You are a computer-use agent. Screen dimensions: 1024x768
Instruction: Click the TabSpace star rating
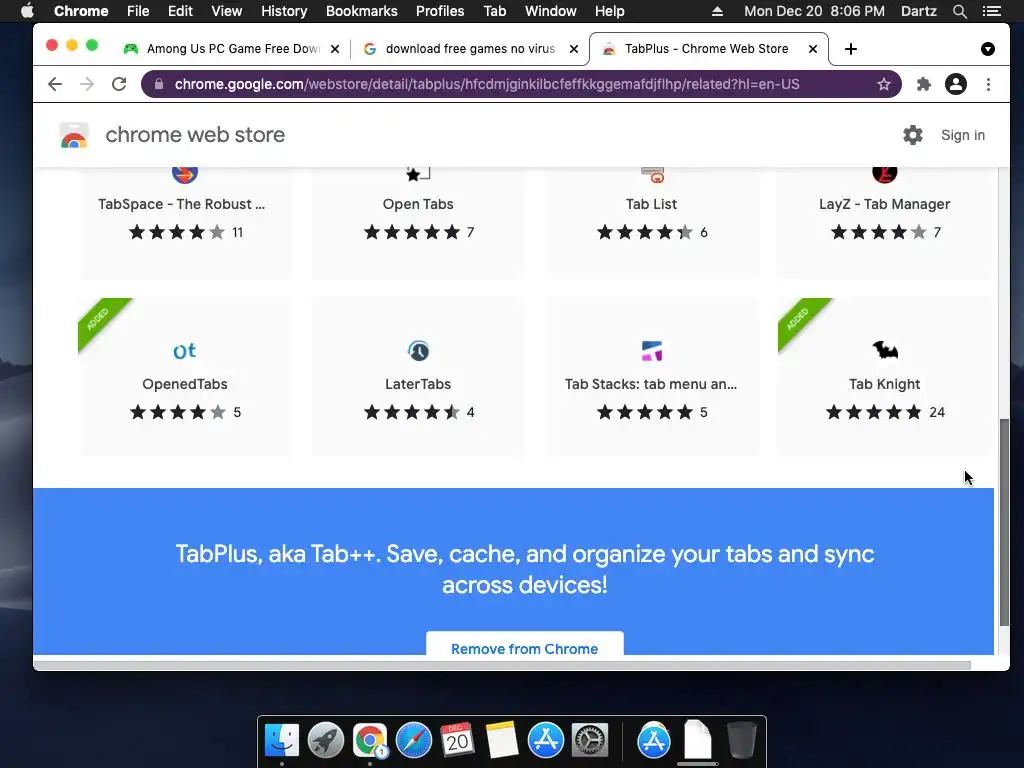(x=176, y=232)
